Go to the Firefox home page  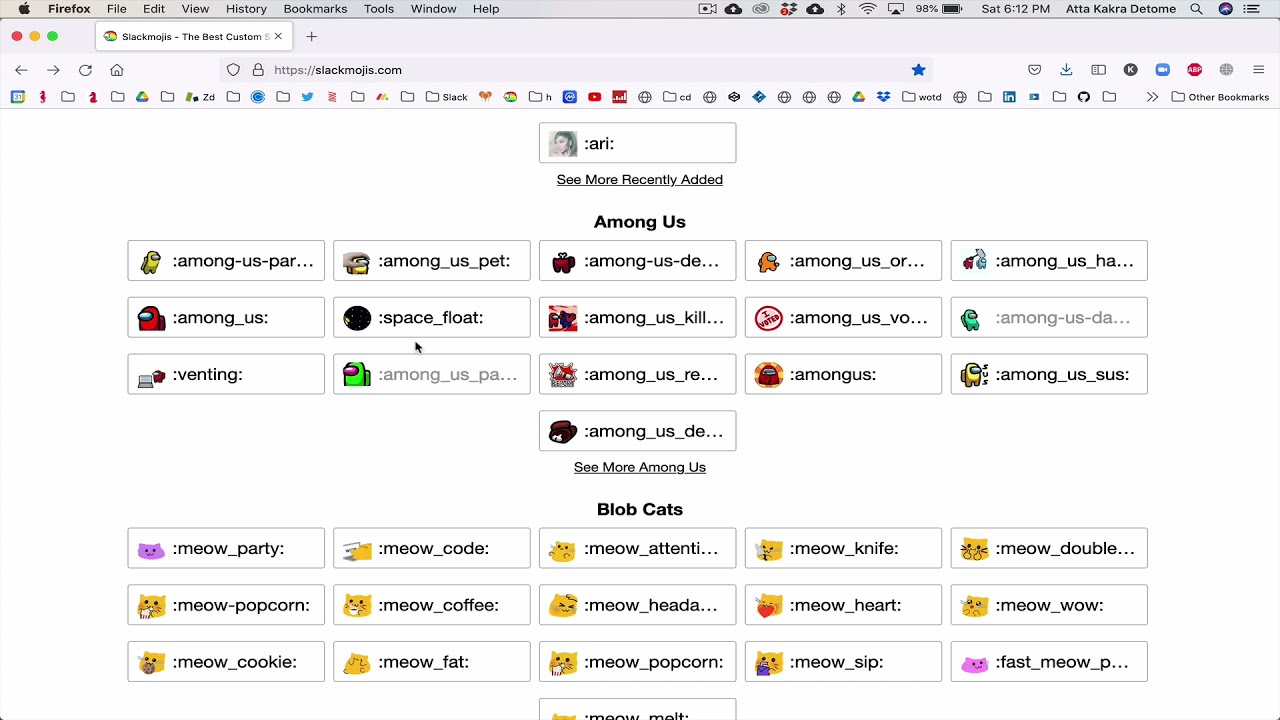(117, 70)
